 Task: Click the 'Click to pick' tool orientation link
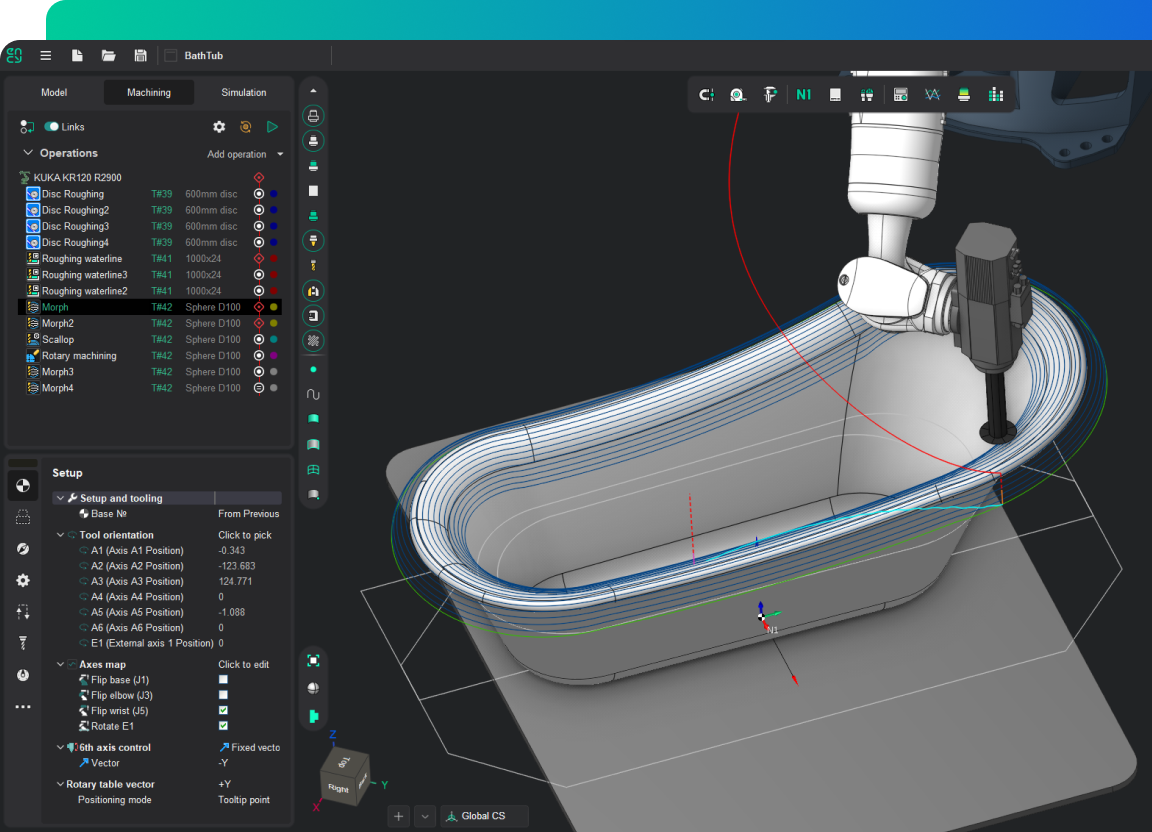pyautogui.click(x=245, y=535)
